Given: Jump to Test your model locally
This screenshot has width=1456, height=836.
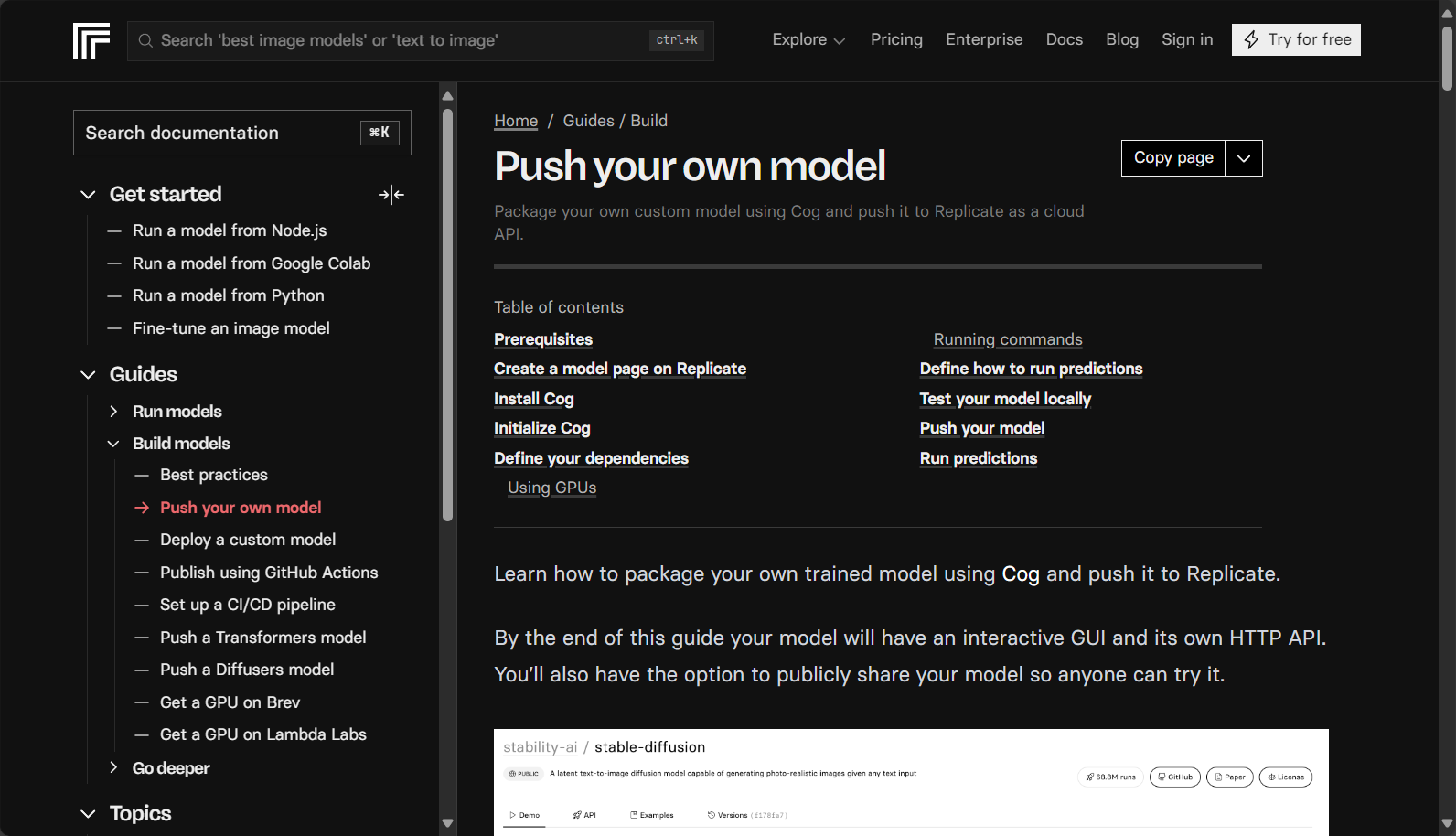Looking at the screenshot, I should 1005,399.
